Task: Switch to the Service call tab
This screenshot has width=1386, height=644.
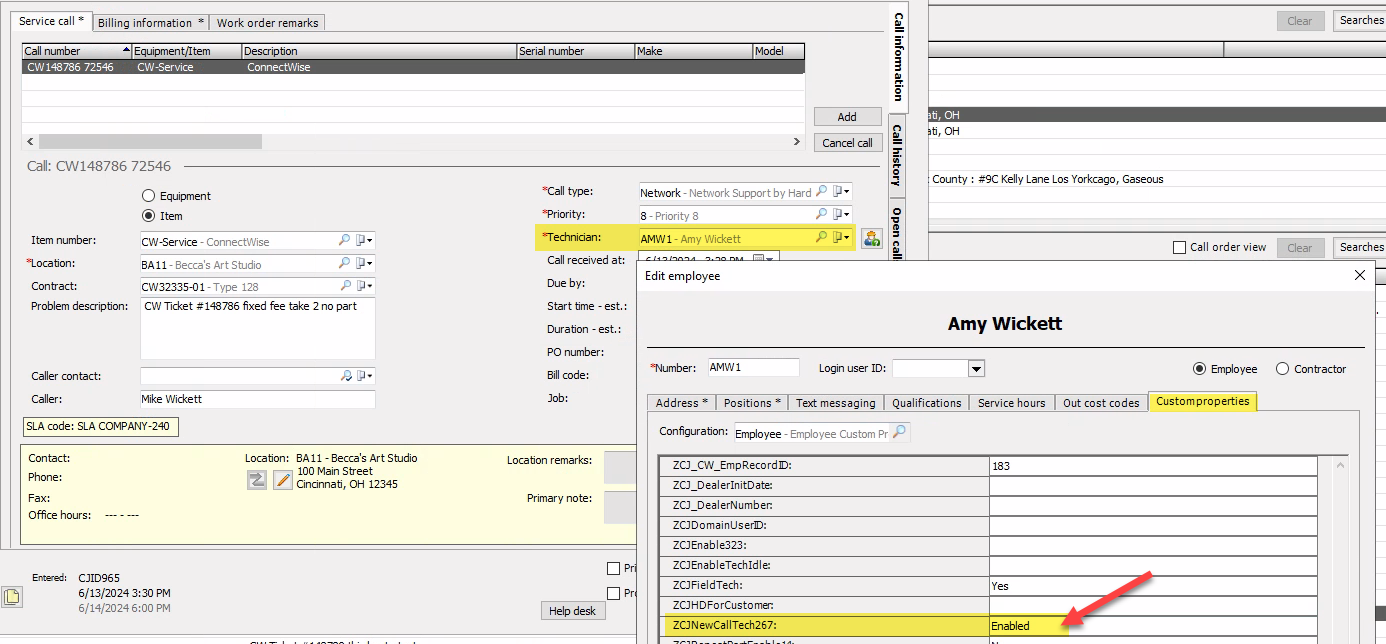Action: click(54, 21)
